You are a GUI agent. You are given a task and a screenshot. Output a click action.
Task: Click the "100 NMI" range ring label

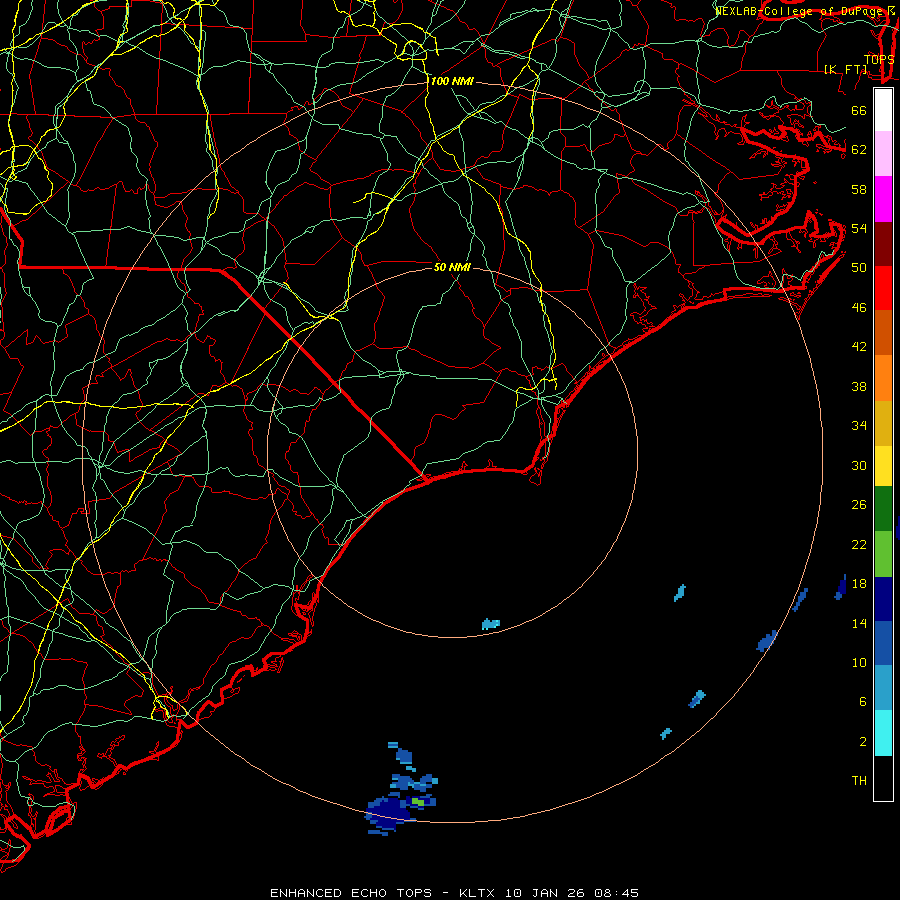[x=452, y=82]
